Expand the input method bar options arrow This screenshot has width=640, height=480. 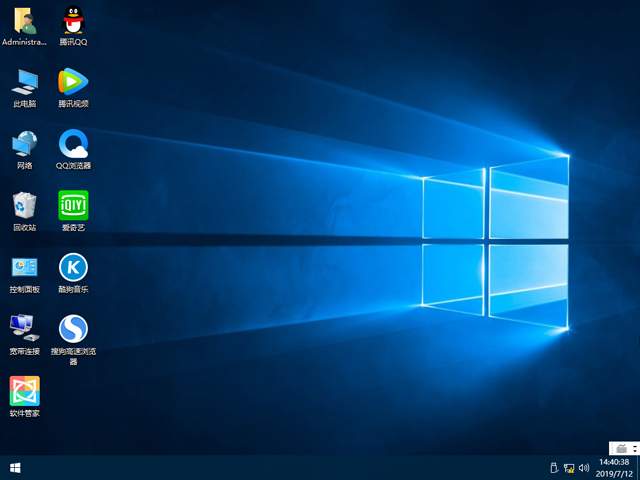632,447
